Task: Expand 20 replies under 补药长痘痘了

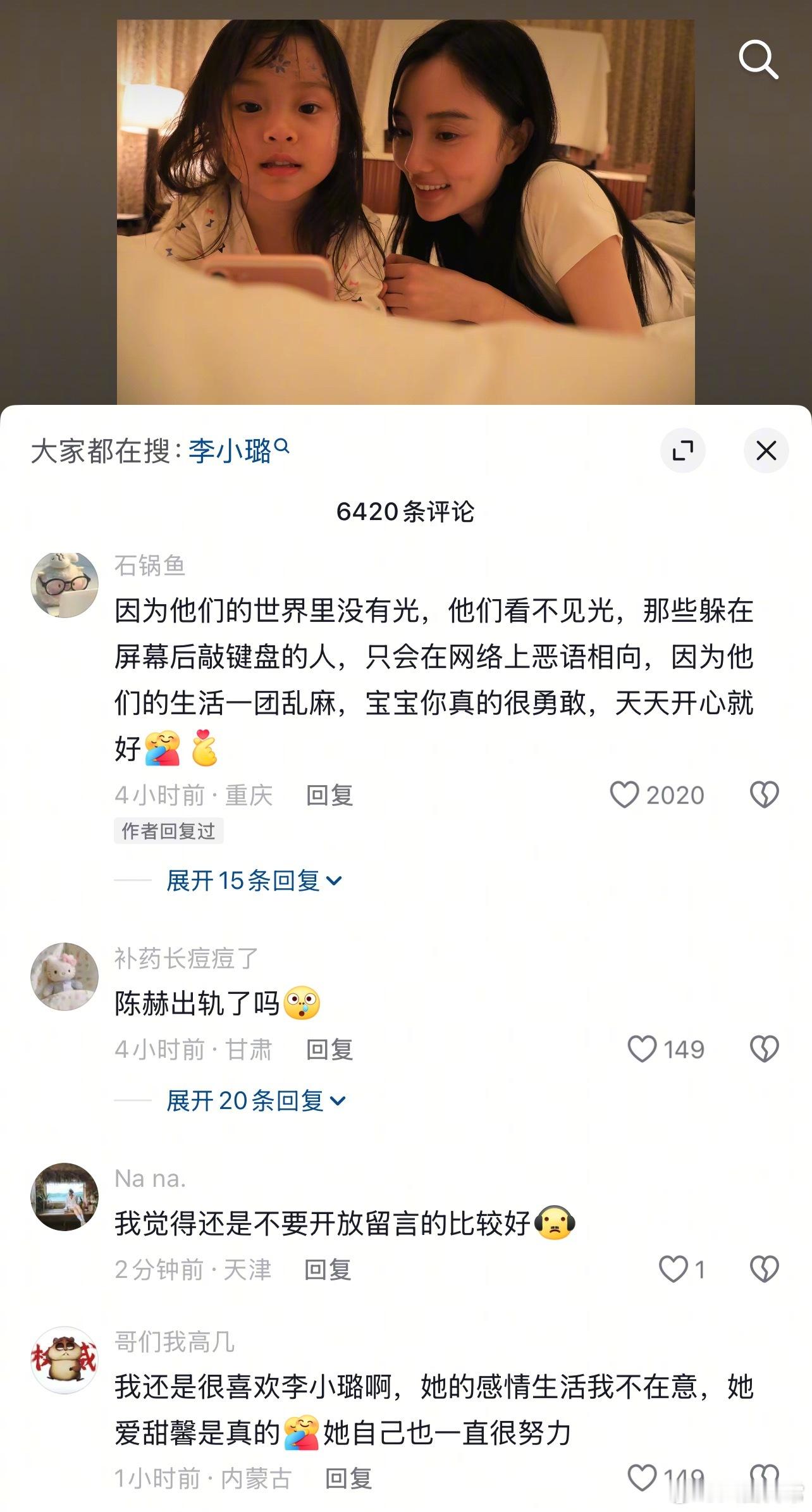Action: (256, 1100)
